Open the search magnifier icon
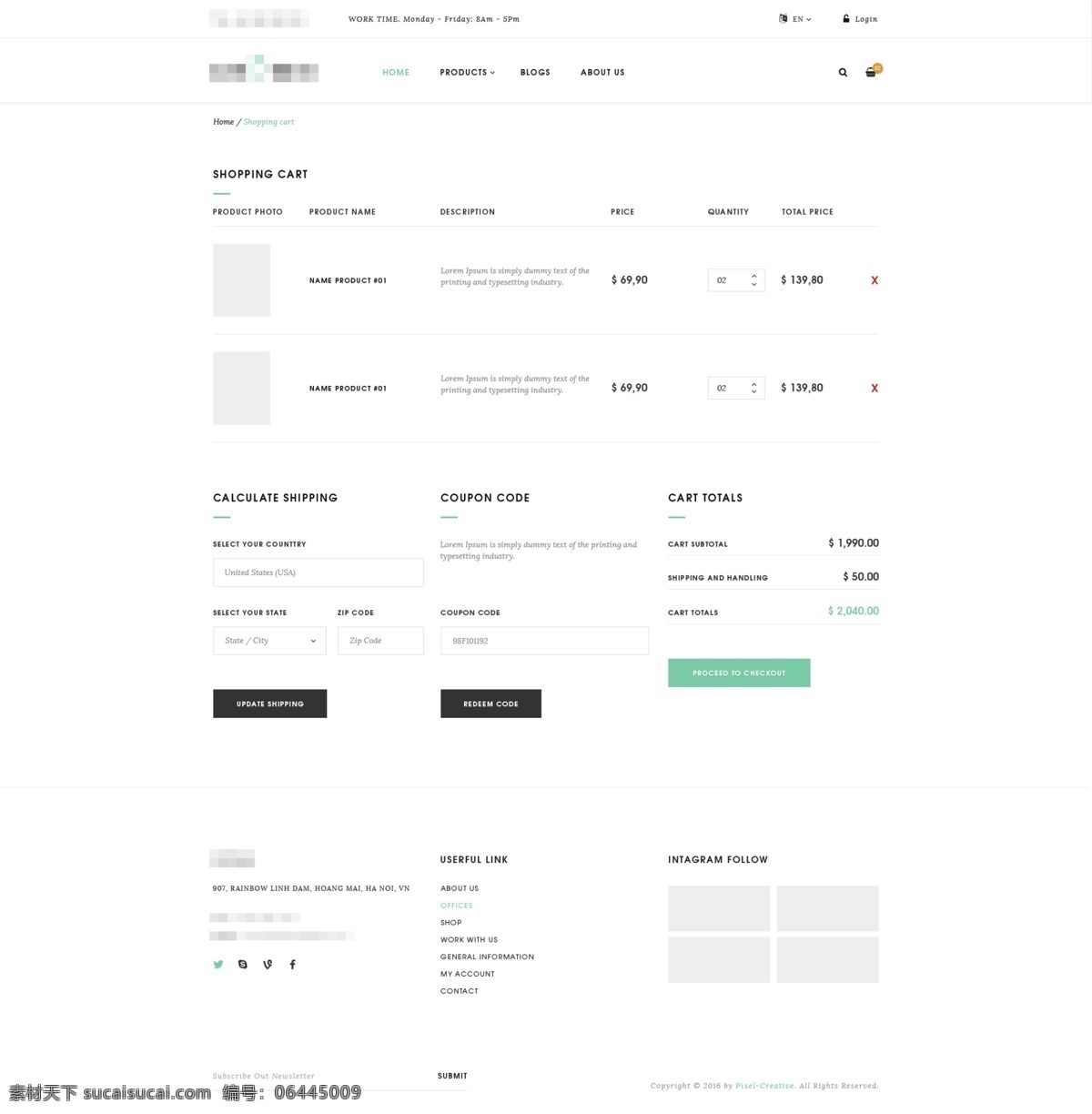 (x=843, y=72)
